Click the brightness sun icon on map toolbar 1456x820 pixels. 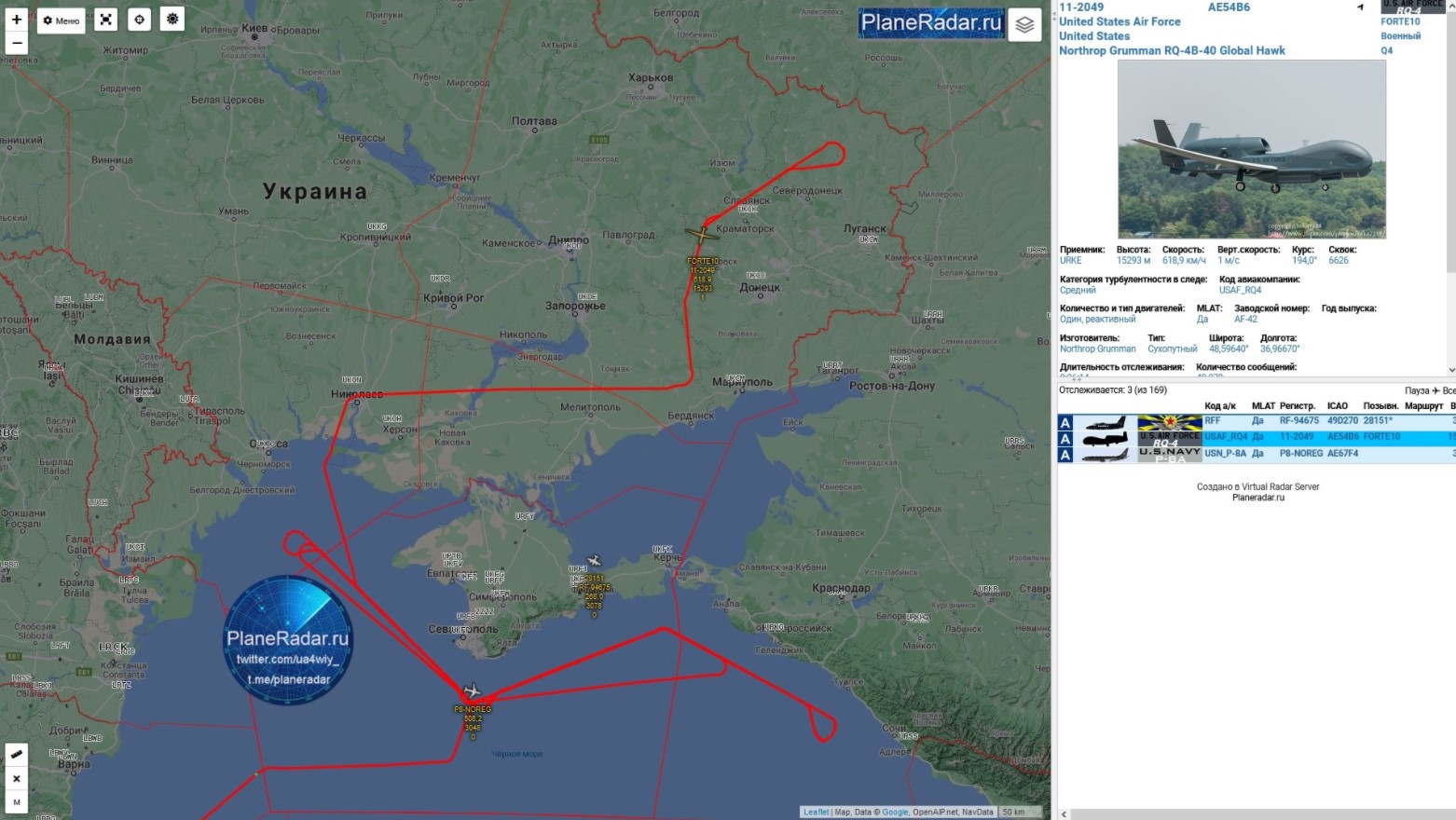click(x=172, y=20)
